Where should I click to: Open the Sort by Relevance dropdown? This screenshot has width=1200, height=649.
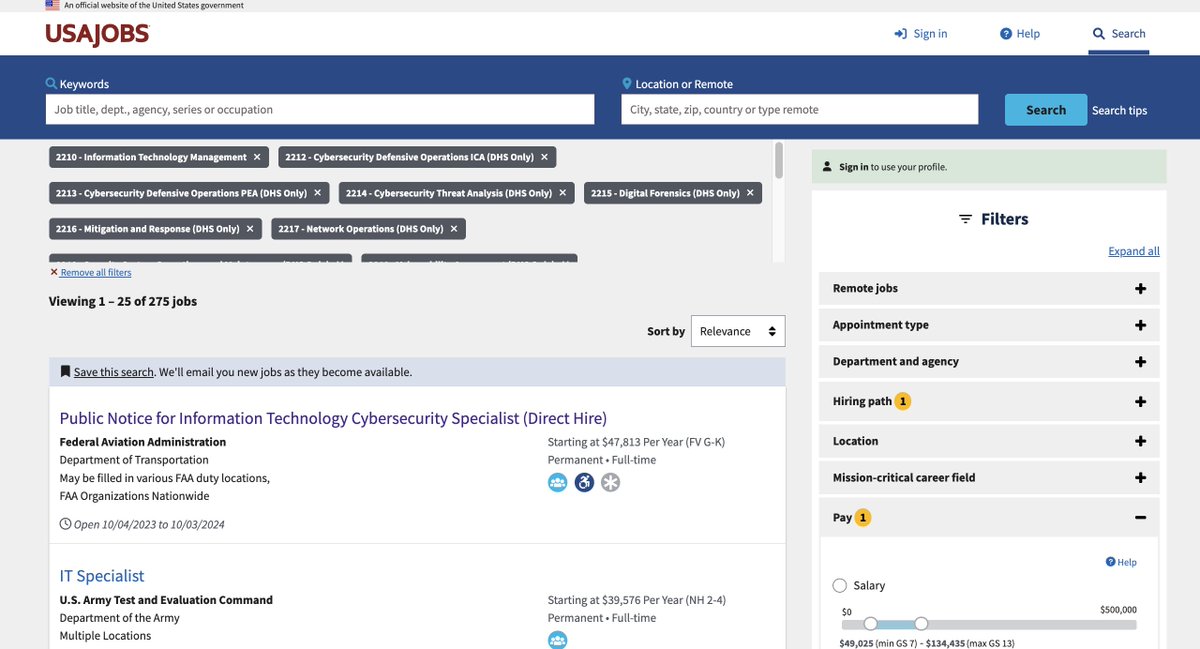point(738,331)
